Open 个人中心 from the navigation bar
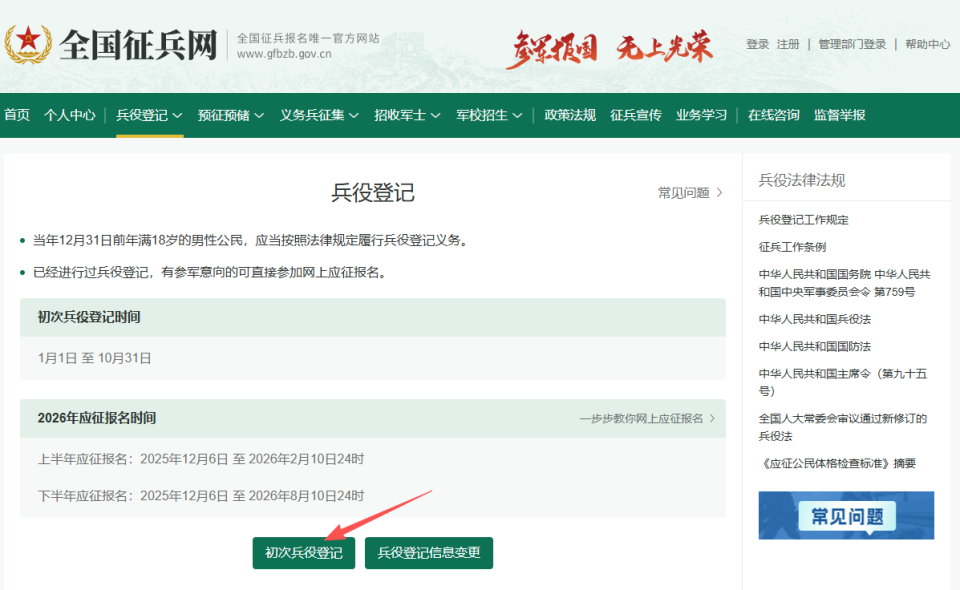This screenshot has height=590, width=960. (x=69, y=115)
